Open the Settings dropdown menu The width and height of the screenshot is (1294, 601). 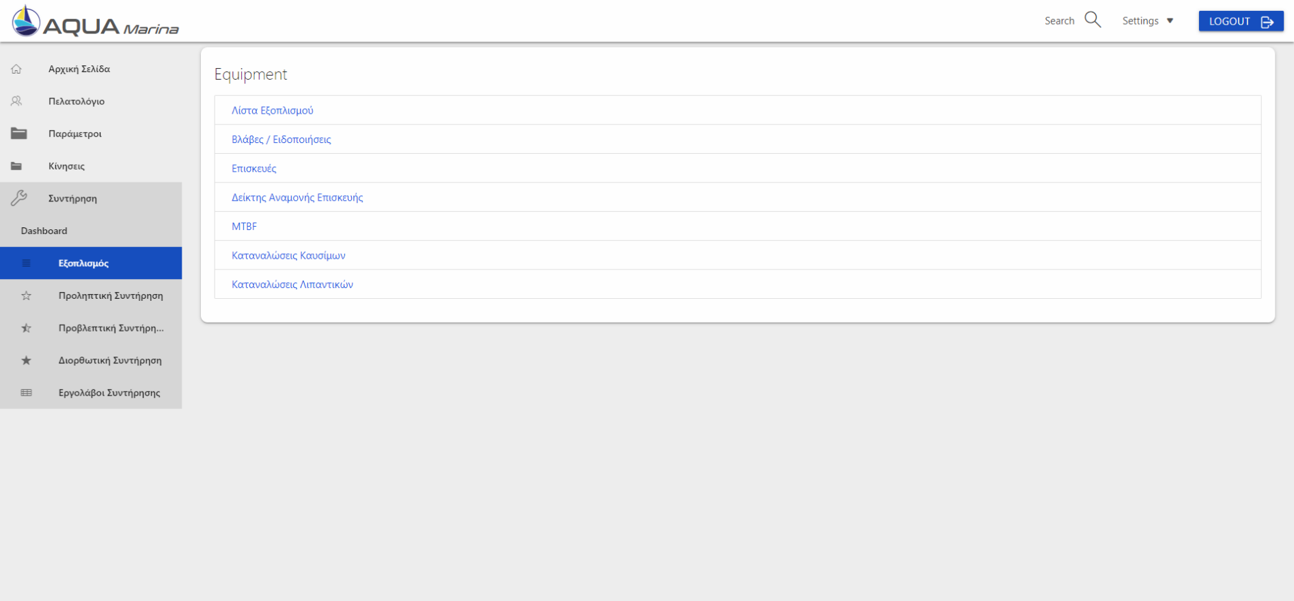[x=1148, y=21]
